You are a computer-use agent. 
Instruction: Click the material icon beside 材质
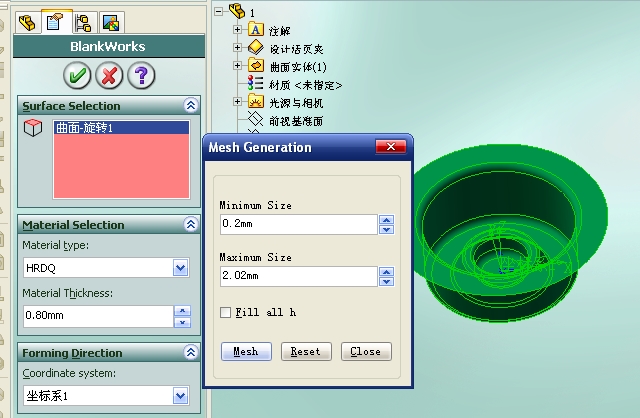(256, 83)
